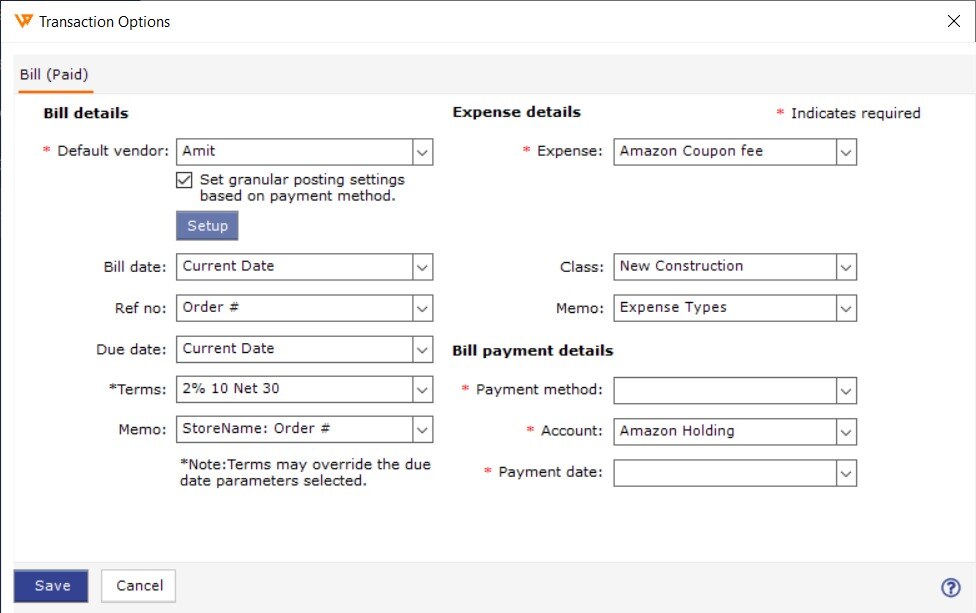Expand the Terms dropdown 2% 10 Net 30
This screenshot has height=613, width=976.
click(304, 390)
